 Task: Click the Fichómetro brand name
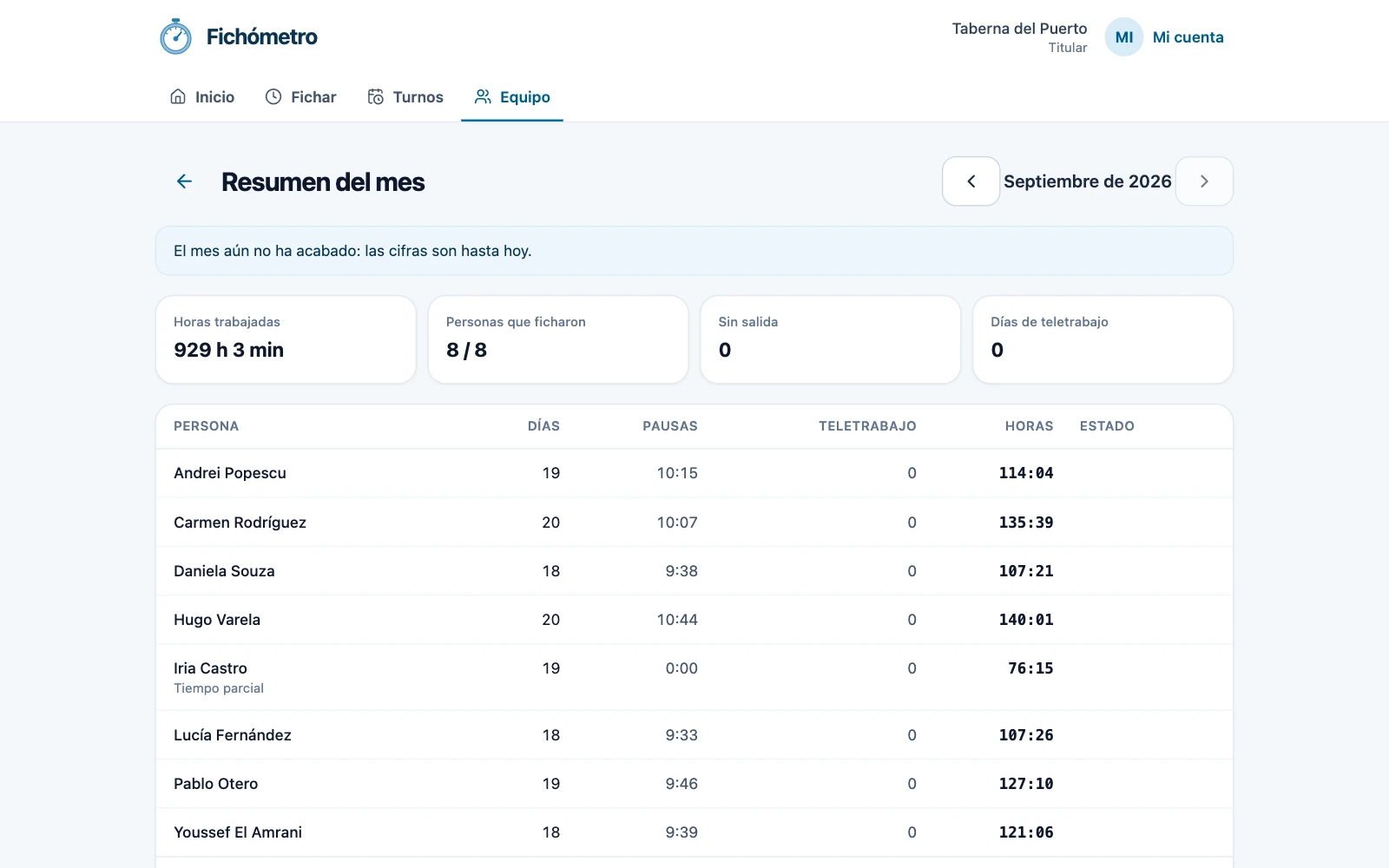(x=262, y=36)
